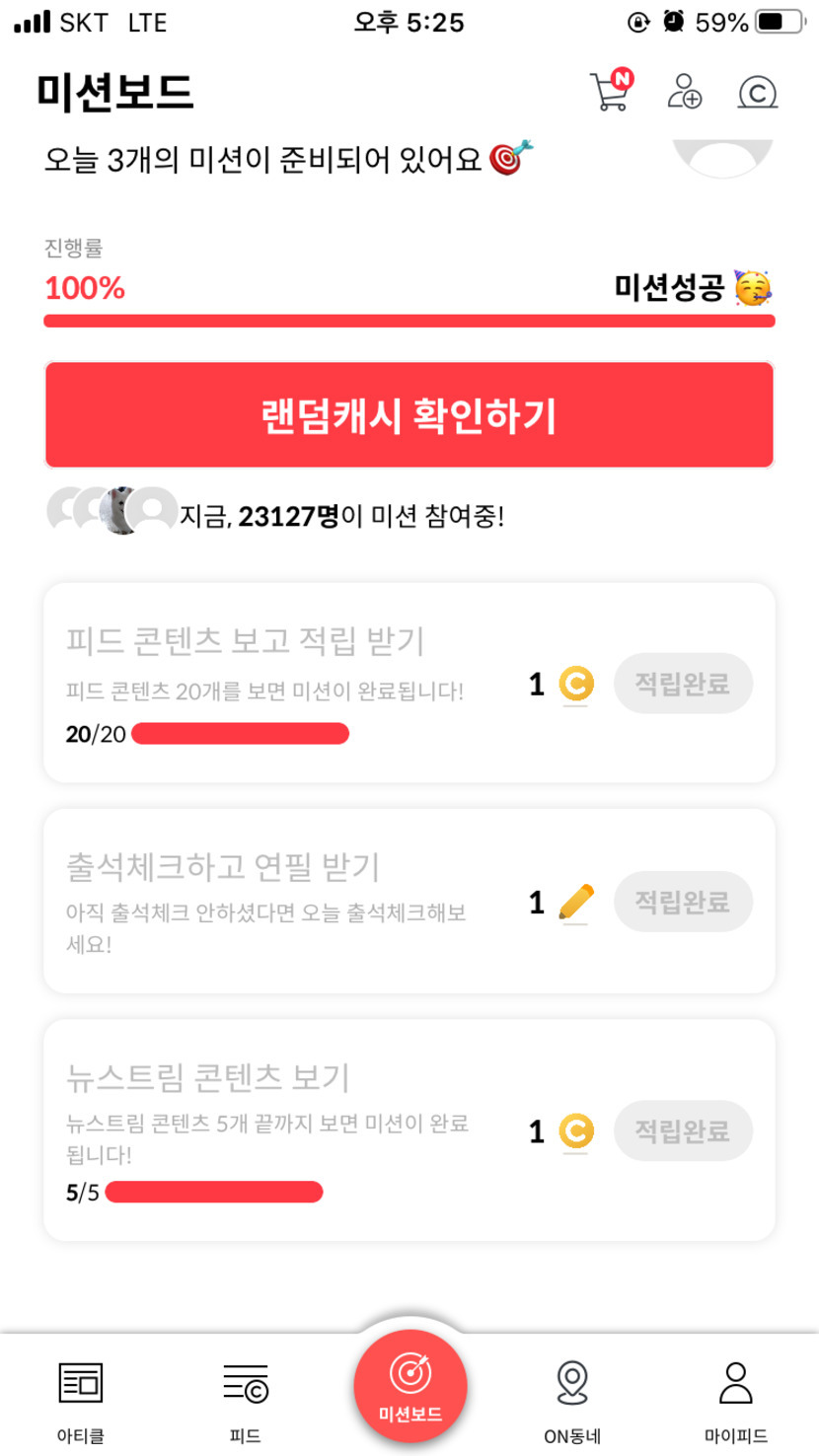Tap 적립완료 on the 뉴스트림 mission
The height and width of the screenshot is (1456, 819).
click(683, 1131)
